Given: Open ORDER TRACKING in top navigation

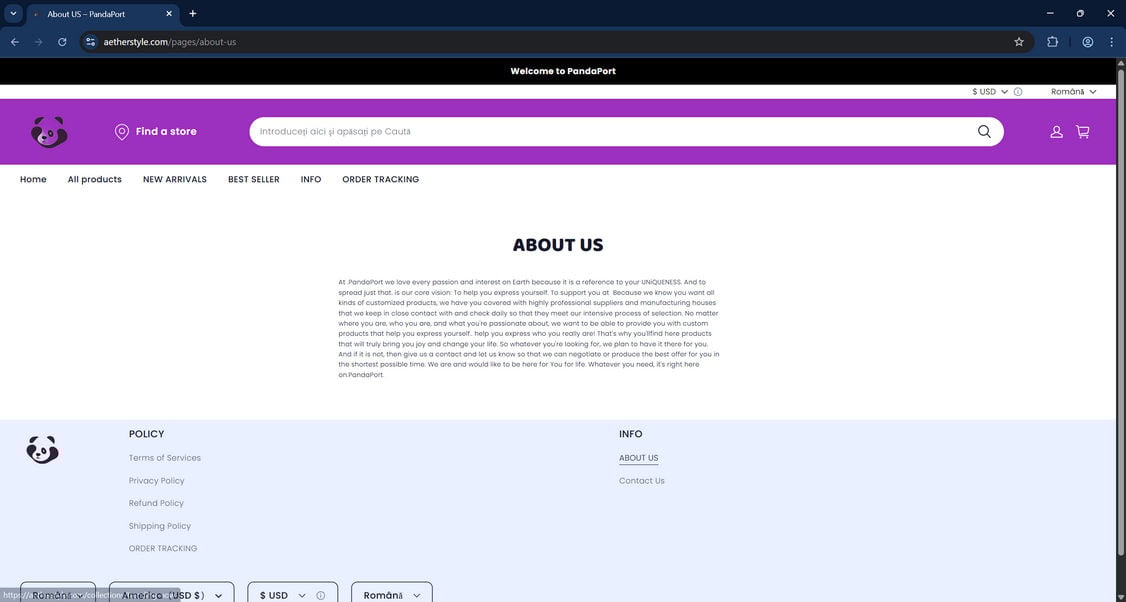Looking at the screenshot, I should point(381,180).
